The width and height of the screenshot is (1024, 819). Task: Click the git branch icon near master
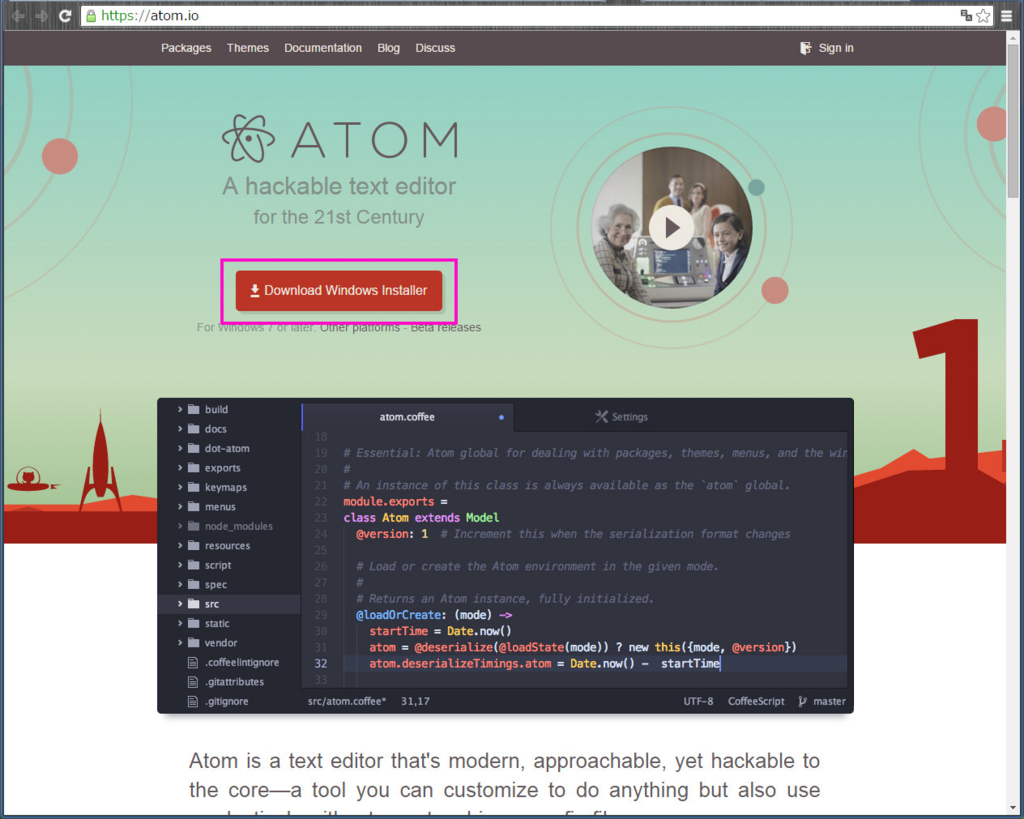(x=802, y=701)
